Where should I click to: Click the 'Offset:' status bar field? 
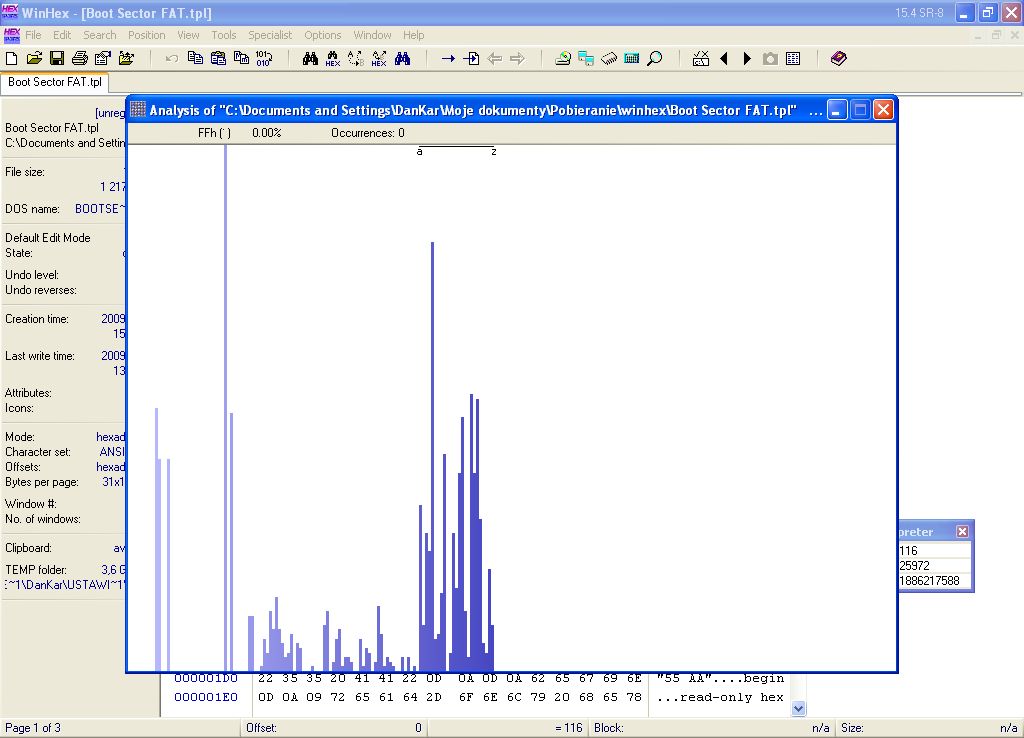point(334,728)
